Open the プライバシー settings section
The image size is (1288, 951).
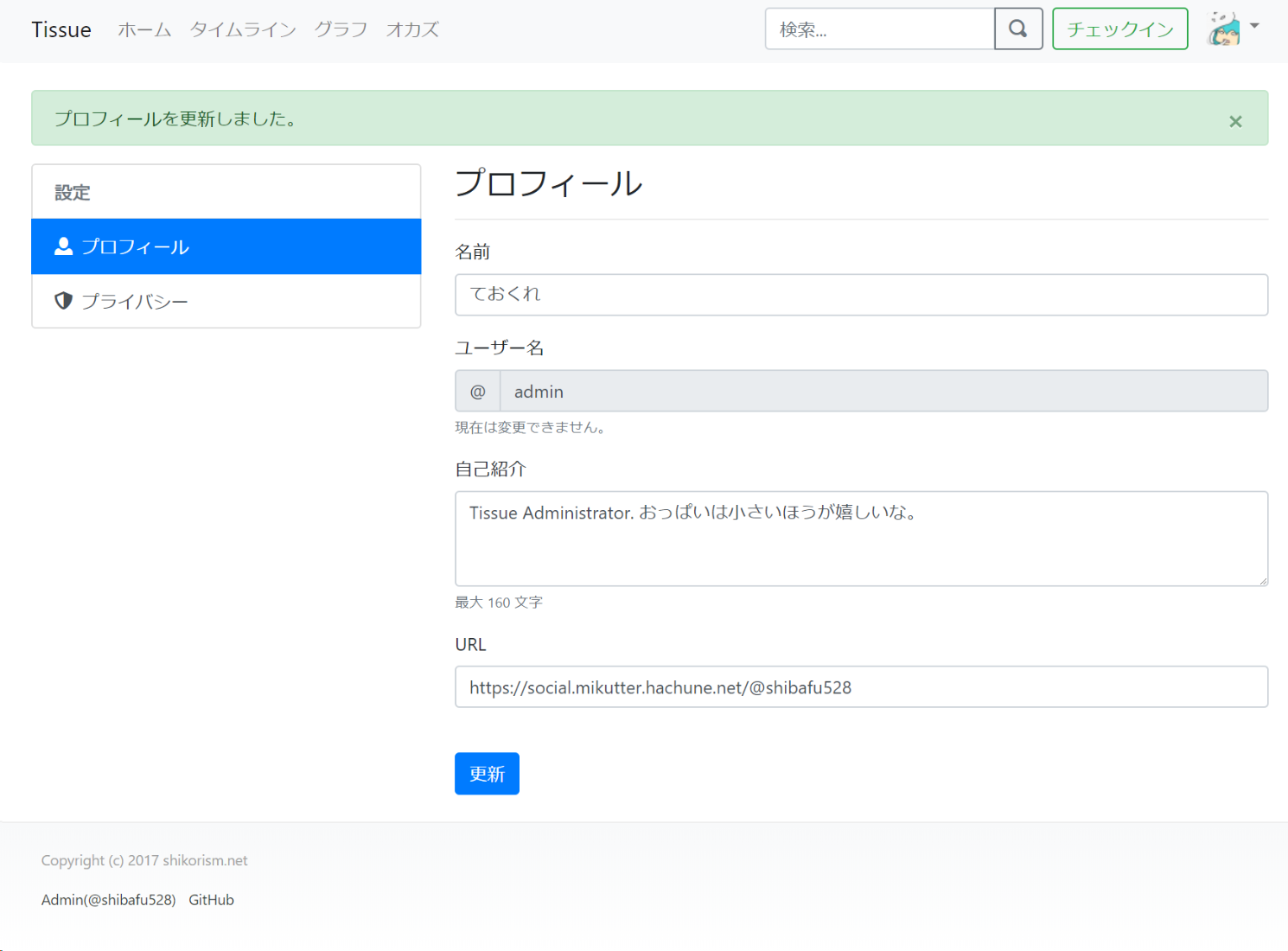pos(135,302)
